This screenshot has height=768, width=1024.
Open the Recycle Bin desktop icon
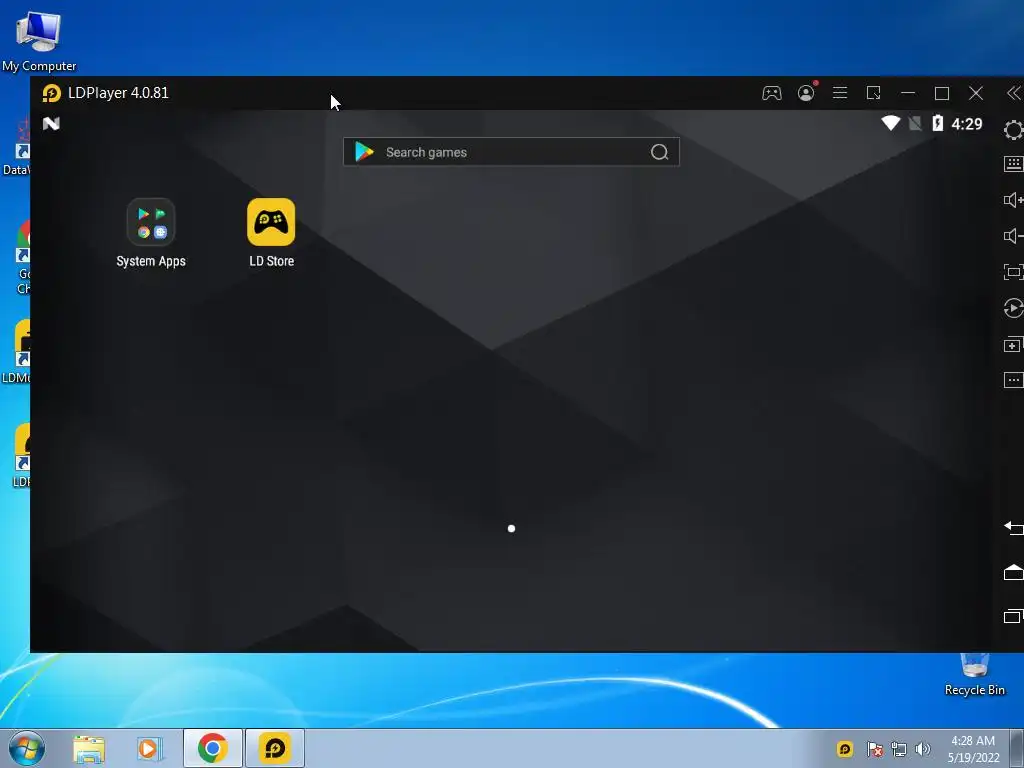975,675
